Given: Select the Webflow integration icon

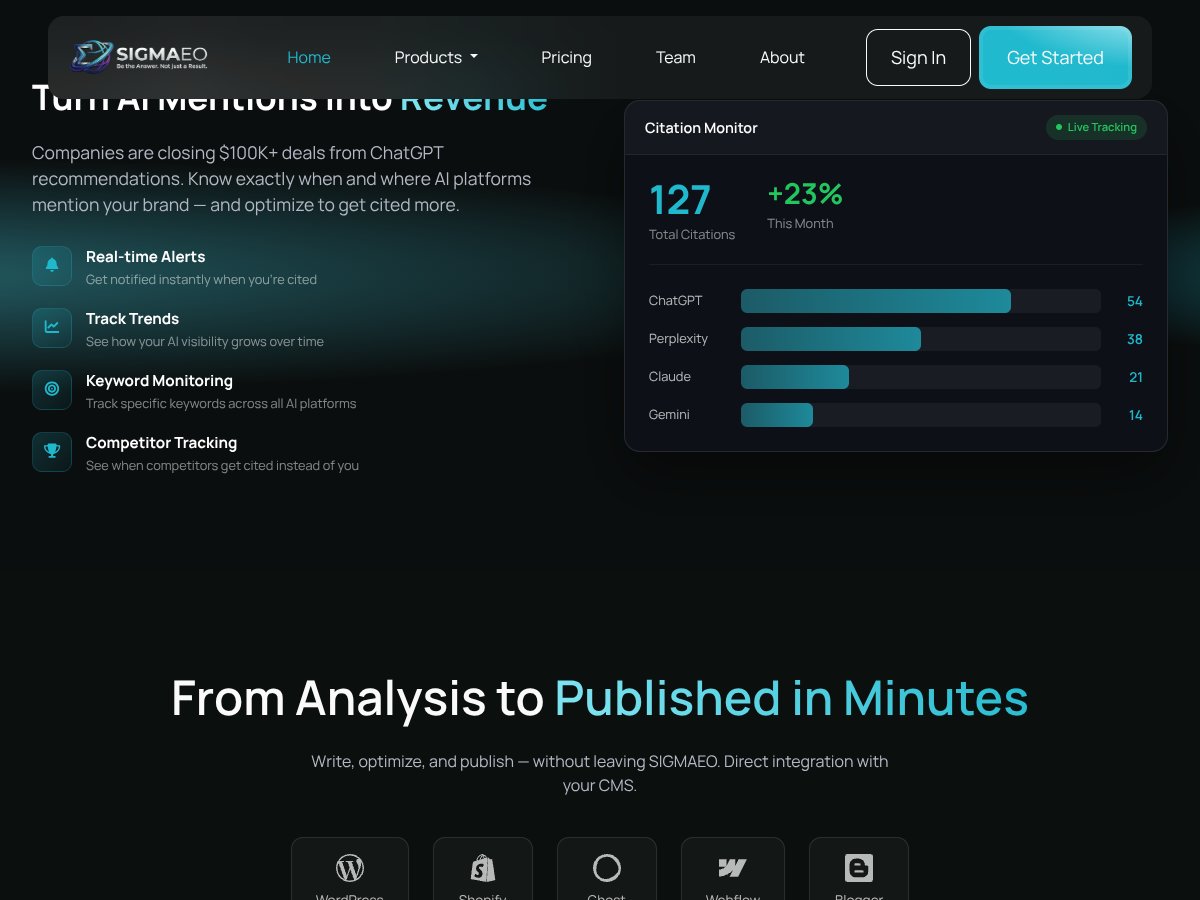Looking at the screenshot, I should pos(733,868).
